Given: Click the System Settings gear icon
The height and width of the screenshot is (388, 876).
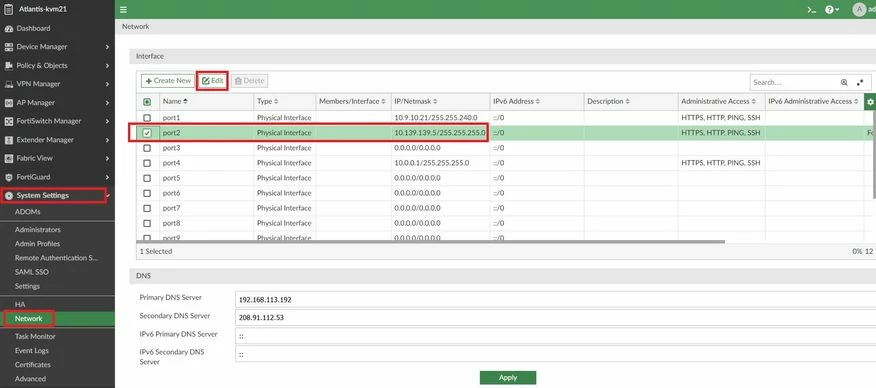Looking at the screenshot, I should (8, 196).
